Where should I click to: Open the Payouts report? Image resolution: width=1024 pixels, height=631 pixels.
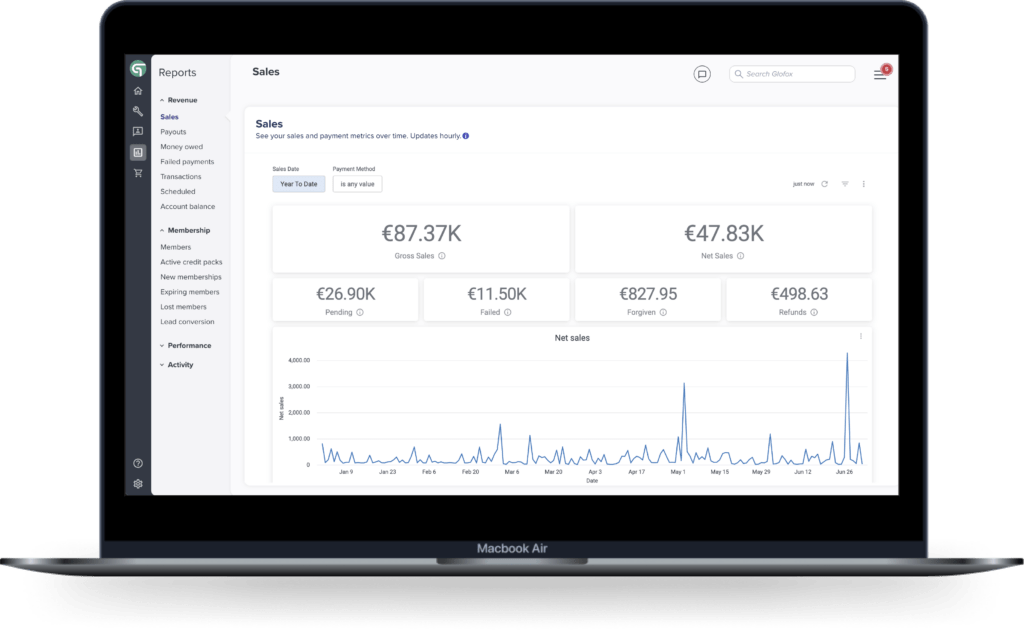click(x=173, y=132)
